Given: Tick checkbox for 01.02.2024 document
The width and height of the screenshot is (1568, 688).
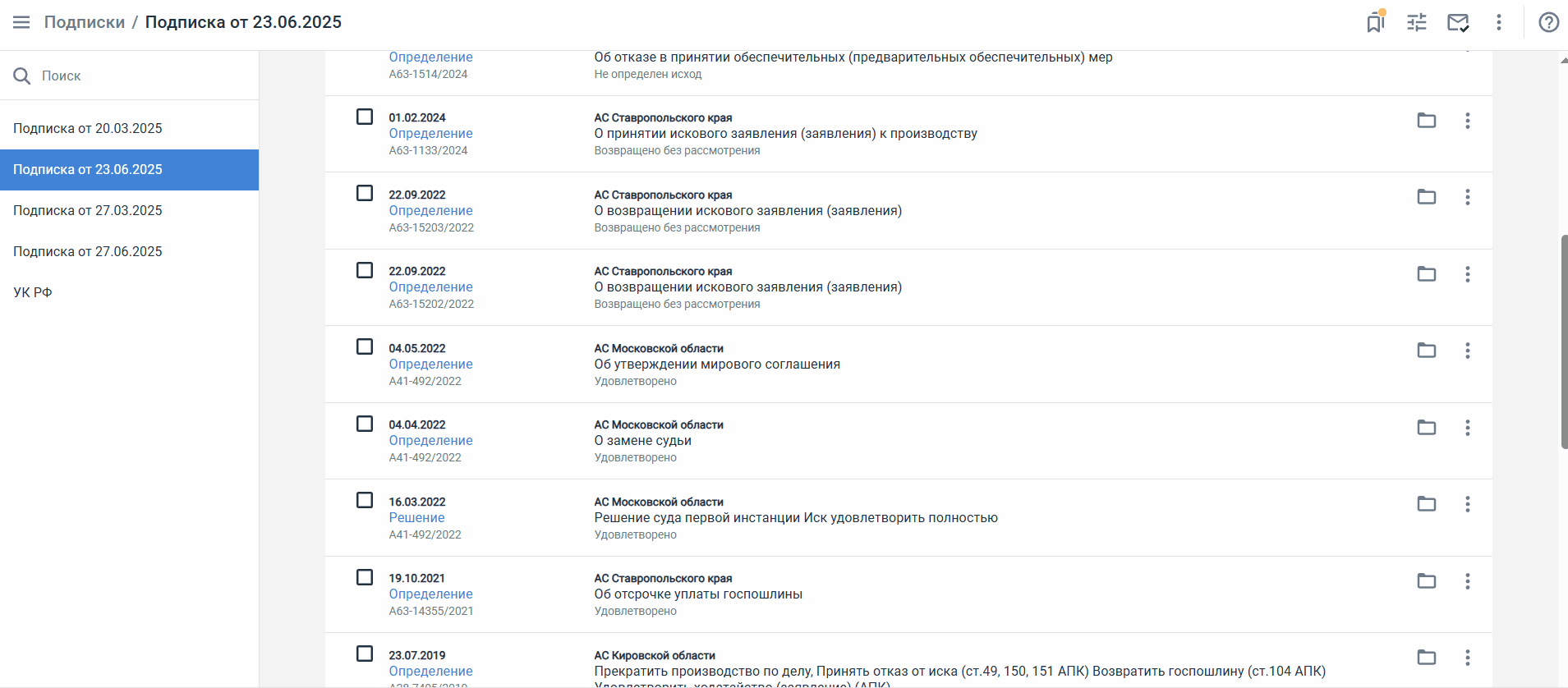Looking at the screenshot, I should point(365,117).
